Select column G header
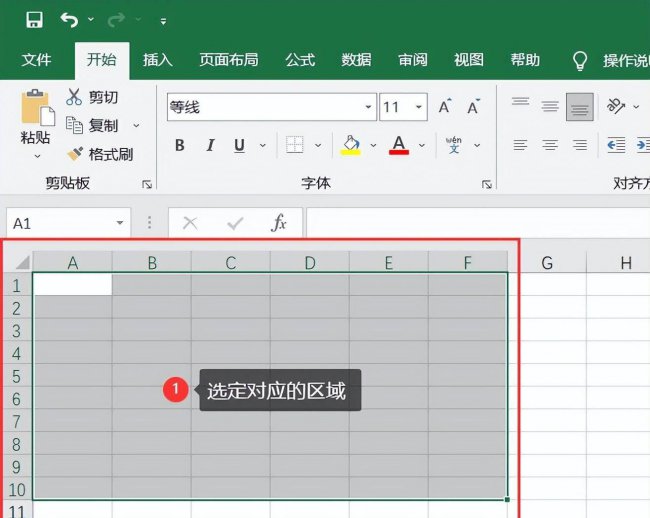 pos(547,263)
